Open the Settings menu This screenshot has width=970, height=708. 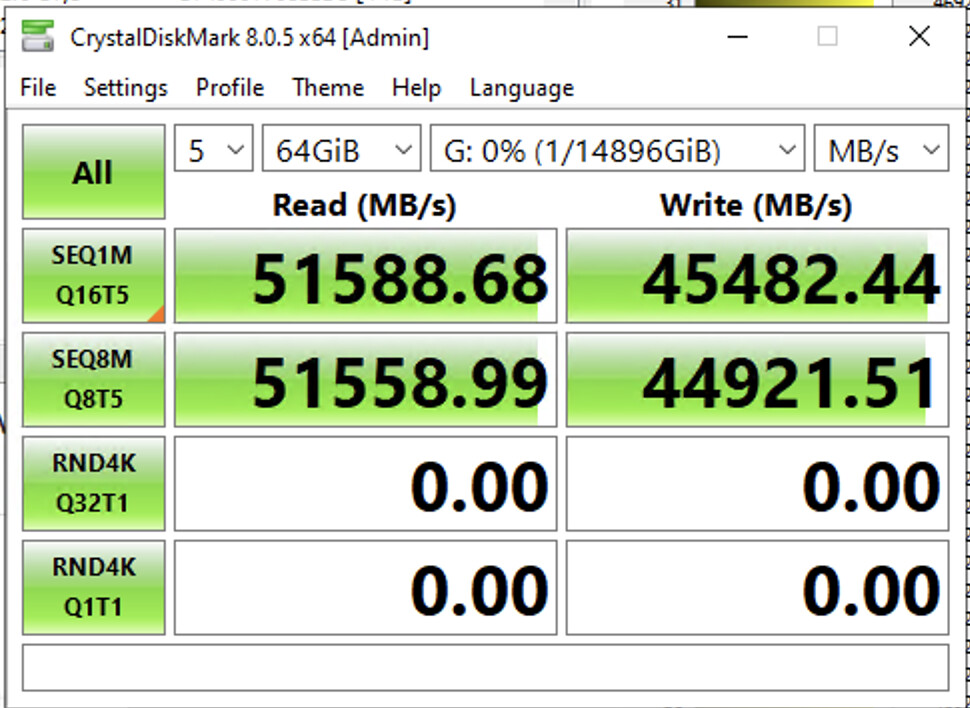tap(125, 88)
